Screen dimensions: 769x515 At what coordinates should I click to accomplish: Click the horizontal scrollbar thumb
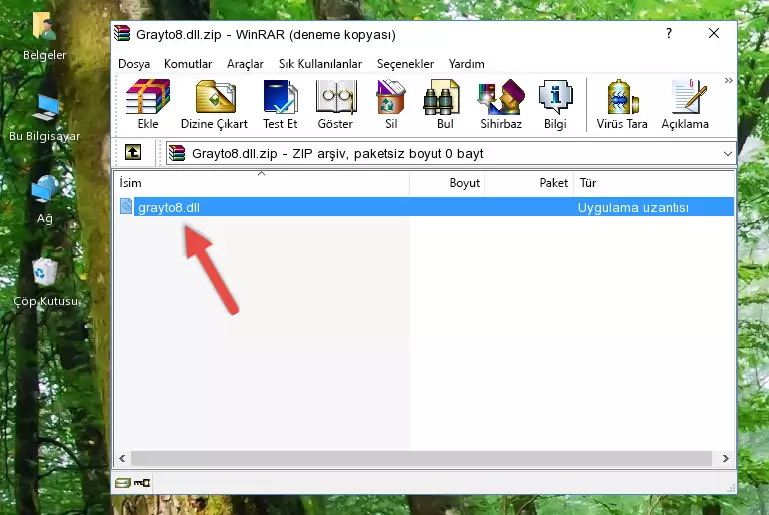pyautogui.click(x=421, y=459)
